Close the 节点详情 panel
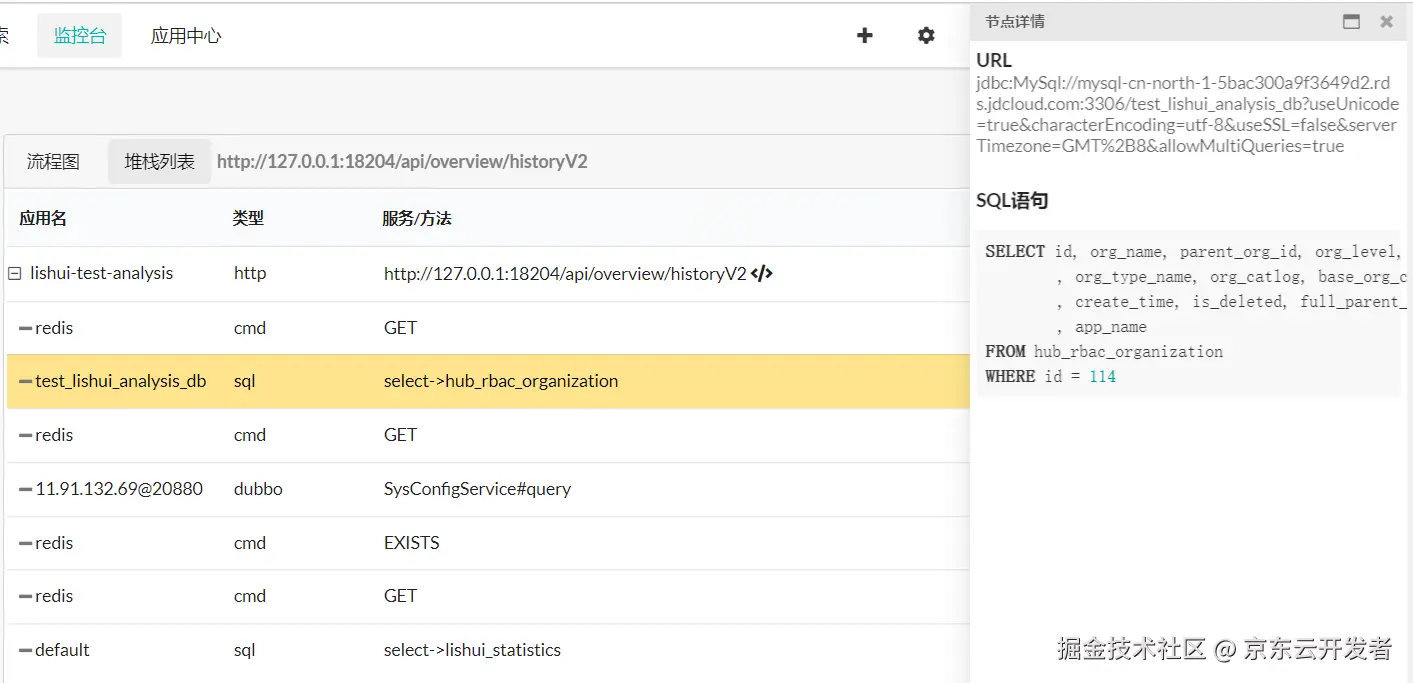The image size is (1413, 683). click(1386, 22)
